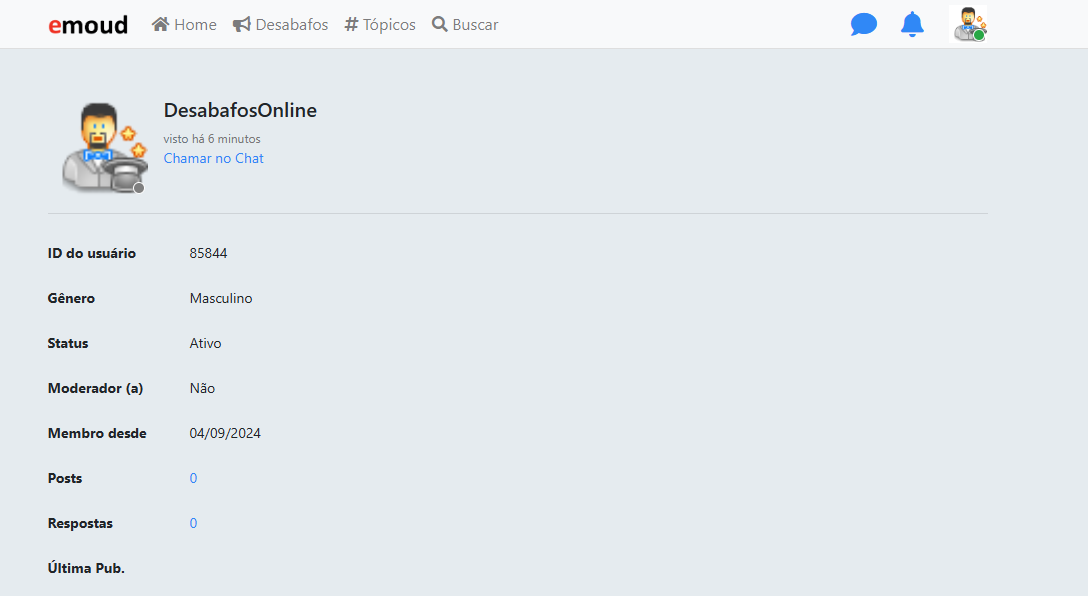Viewport: 1088px width, 596px height.
Task: Go to Desabafos section
Action: pos(280,24)
